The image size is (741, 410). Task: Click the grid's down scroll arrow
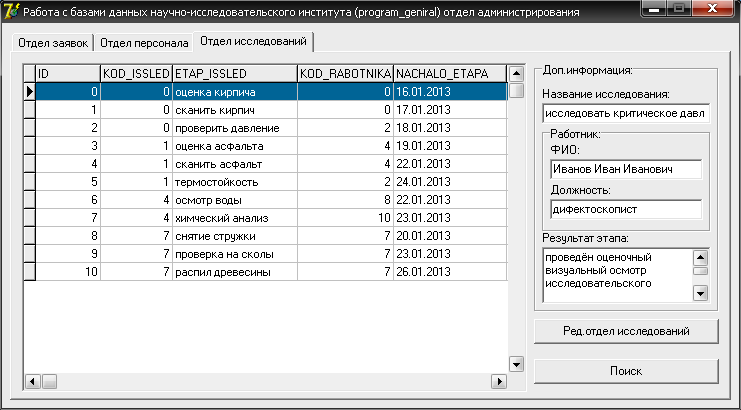(x=517, y=364)
